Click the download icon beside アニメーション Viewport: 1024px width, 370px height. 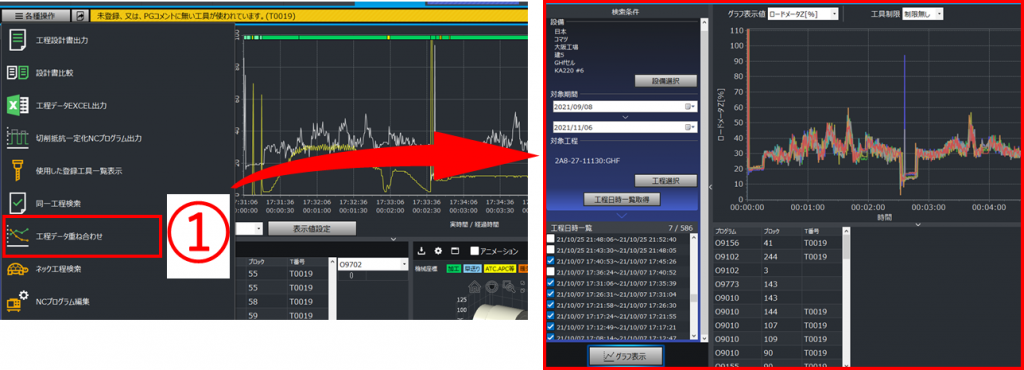point(422,251)
